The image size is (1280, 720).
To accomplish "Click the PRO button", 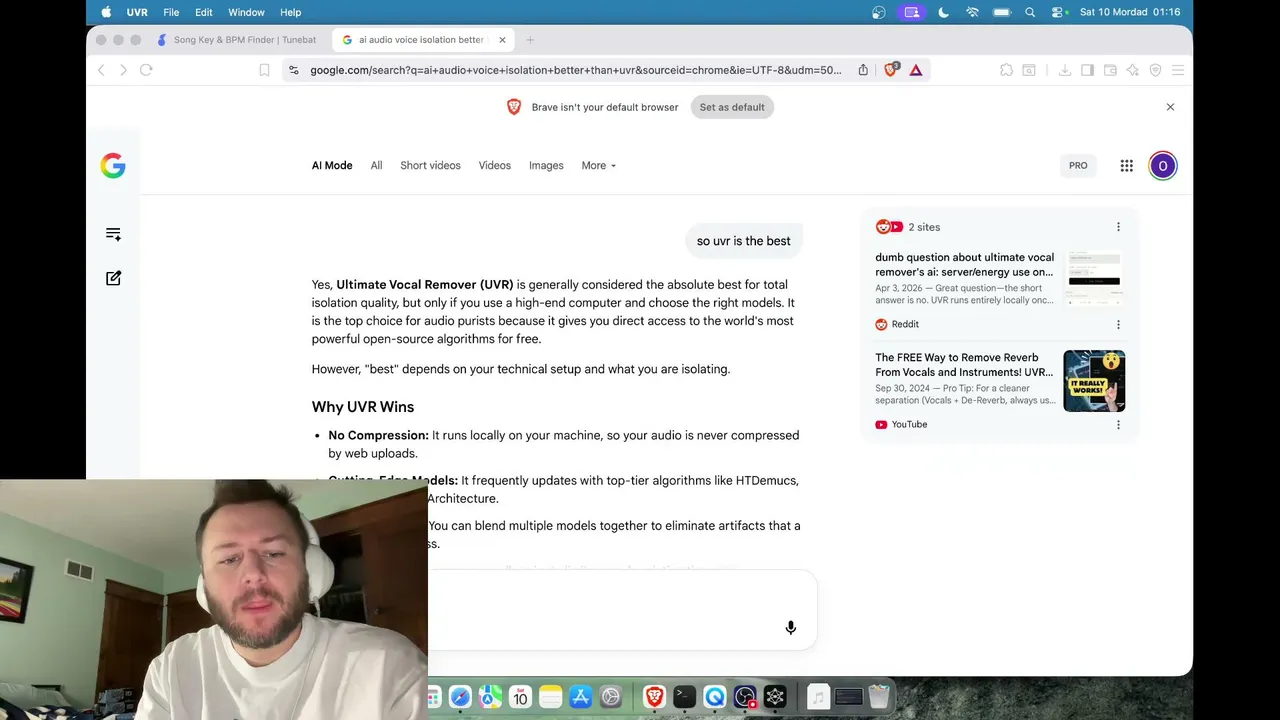I will (x=1078, y=166).
